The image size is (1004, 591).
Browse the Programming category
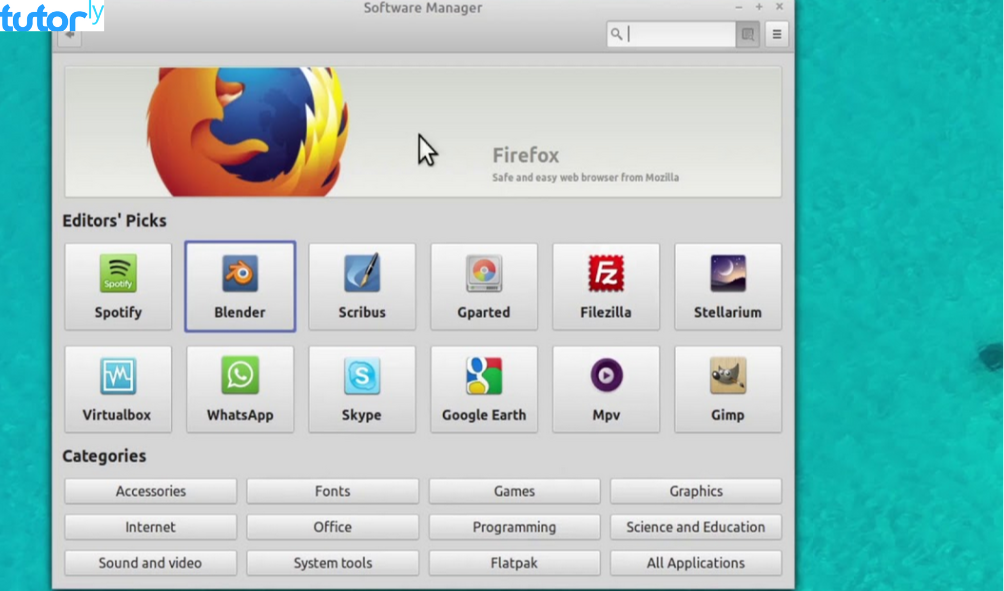click(x=514, y=527)
